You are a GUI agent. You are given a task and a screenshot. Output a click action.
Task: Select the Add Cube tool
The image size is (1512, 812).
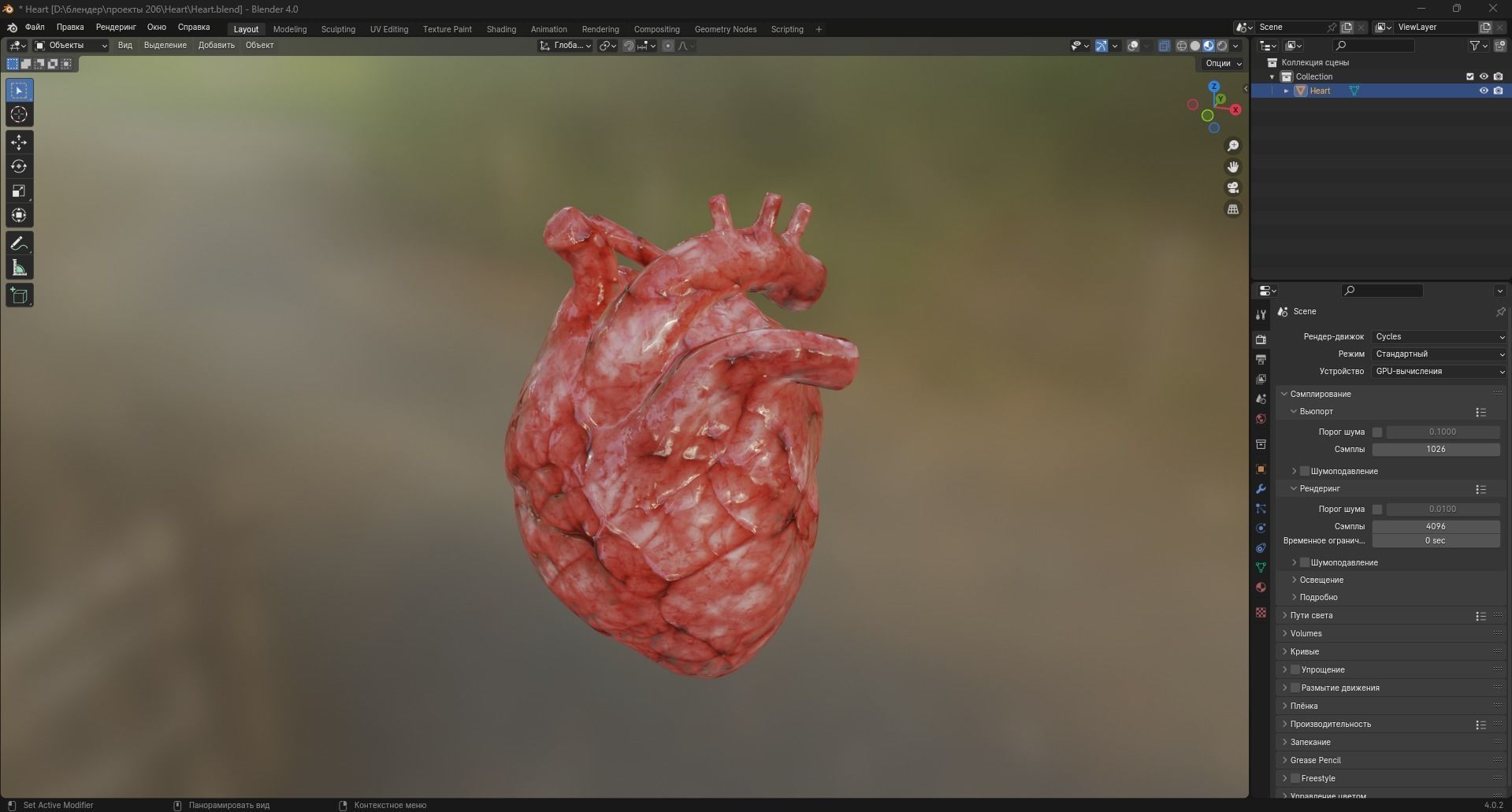19,295
